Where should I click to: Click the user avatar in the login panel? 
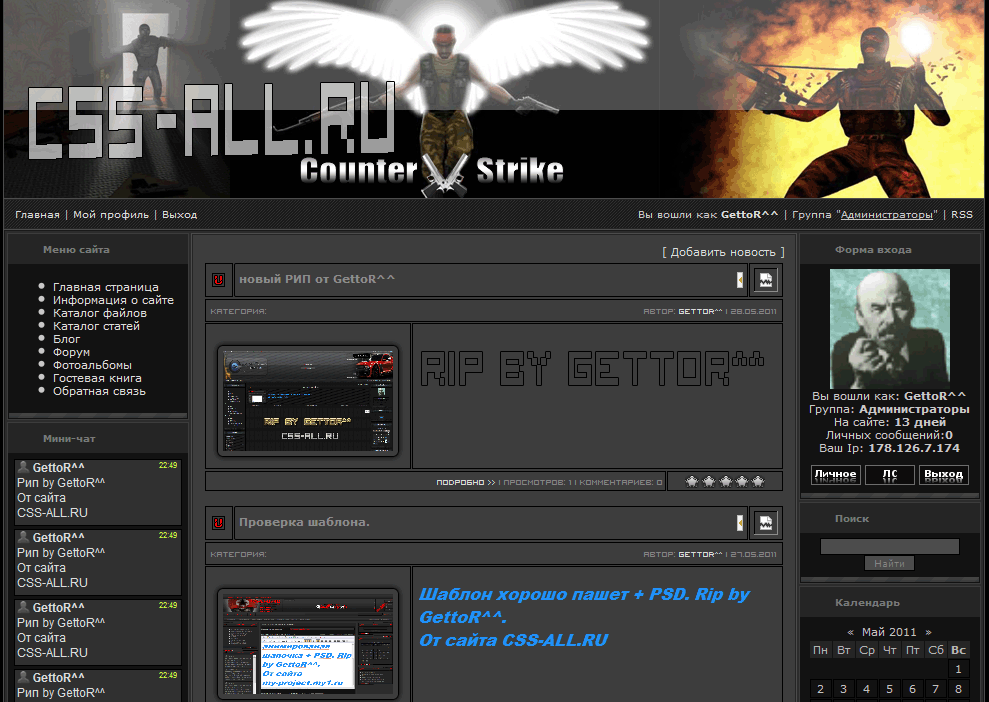(x=889, y=329)
